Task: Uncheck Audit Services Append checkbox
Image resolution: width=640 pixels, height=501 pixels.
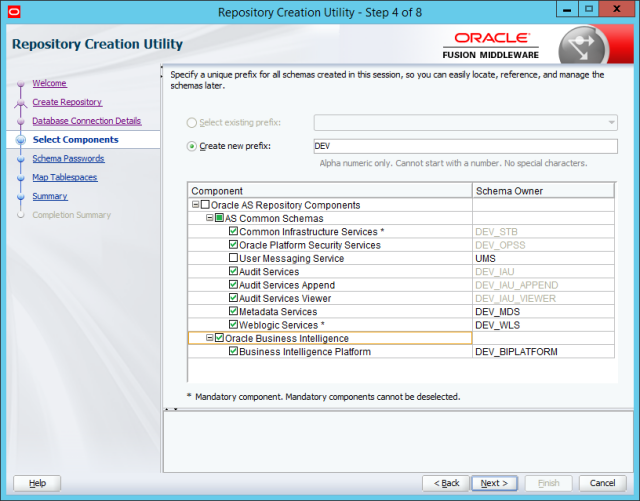Action: tap(233, 285)
